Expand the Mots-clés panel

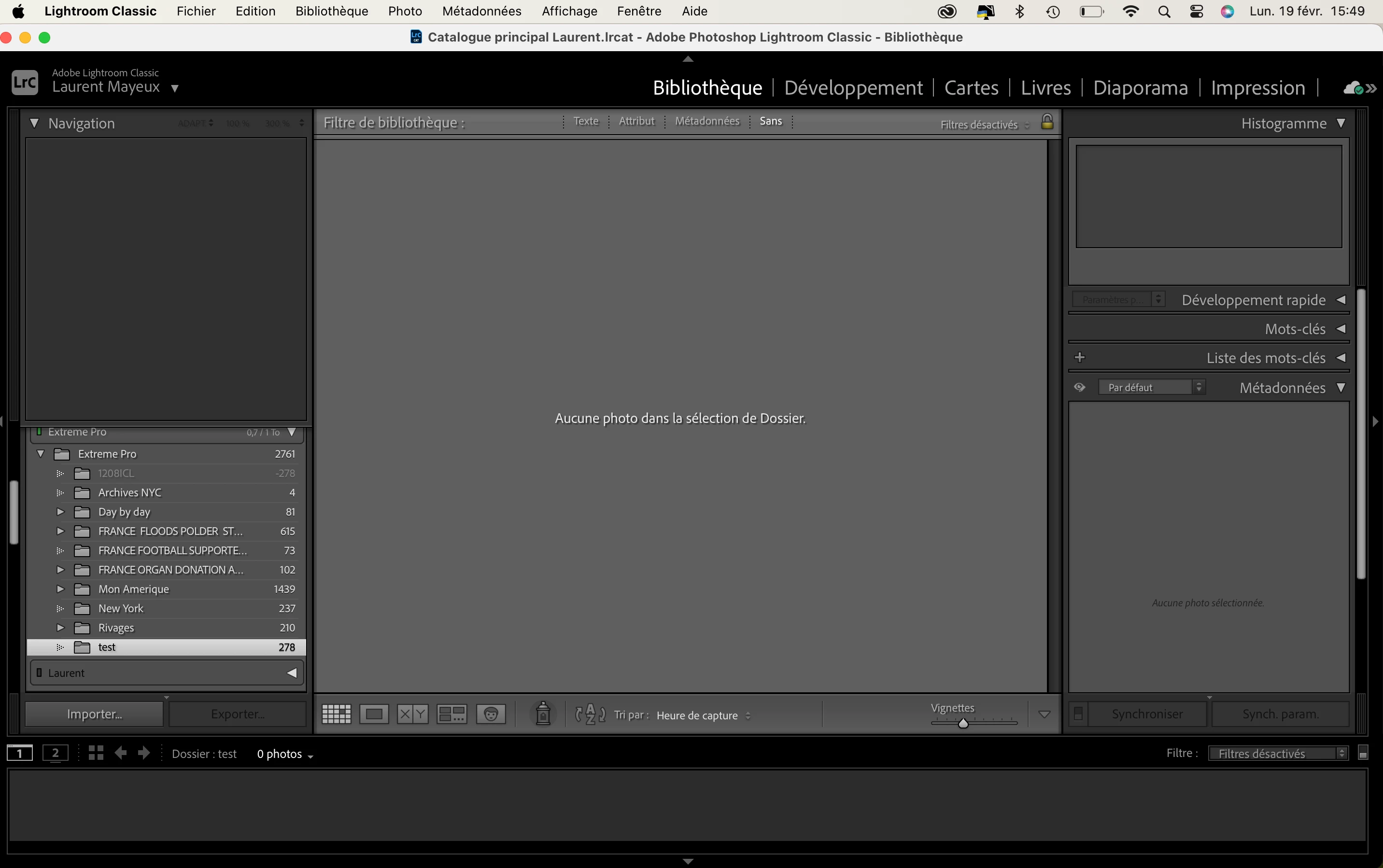point(1341,329)
